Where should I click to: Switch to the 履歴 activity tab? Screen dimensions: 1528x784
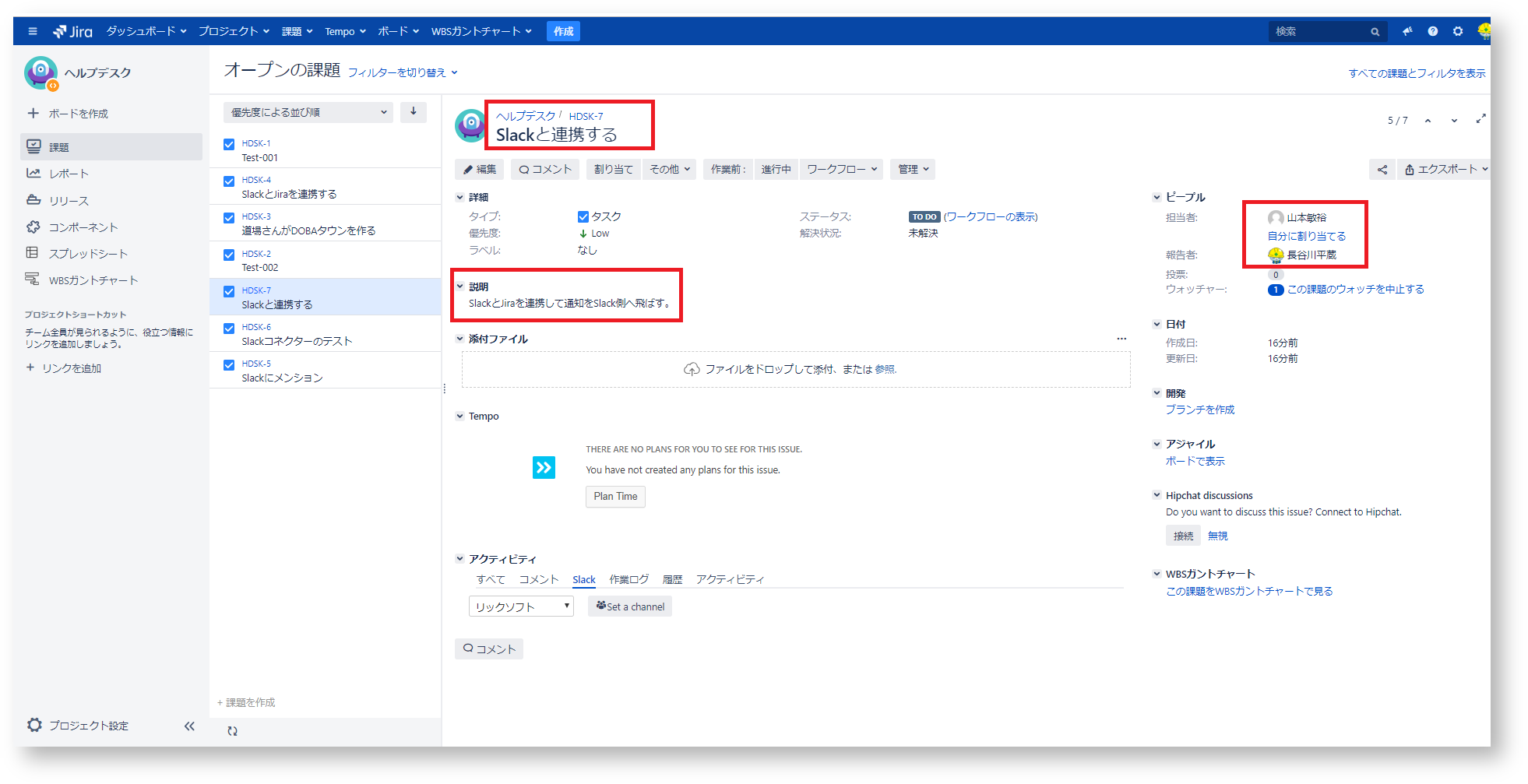pos(672,580)
